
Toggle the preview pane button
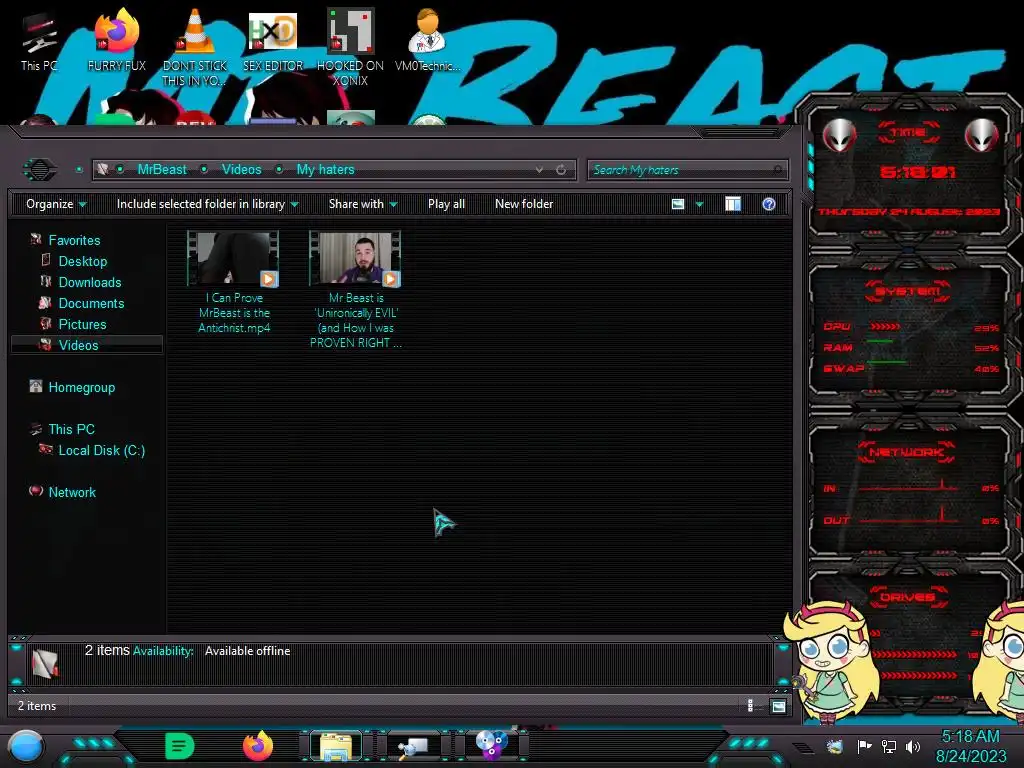(733, 204)
